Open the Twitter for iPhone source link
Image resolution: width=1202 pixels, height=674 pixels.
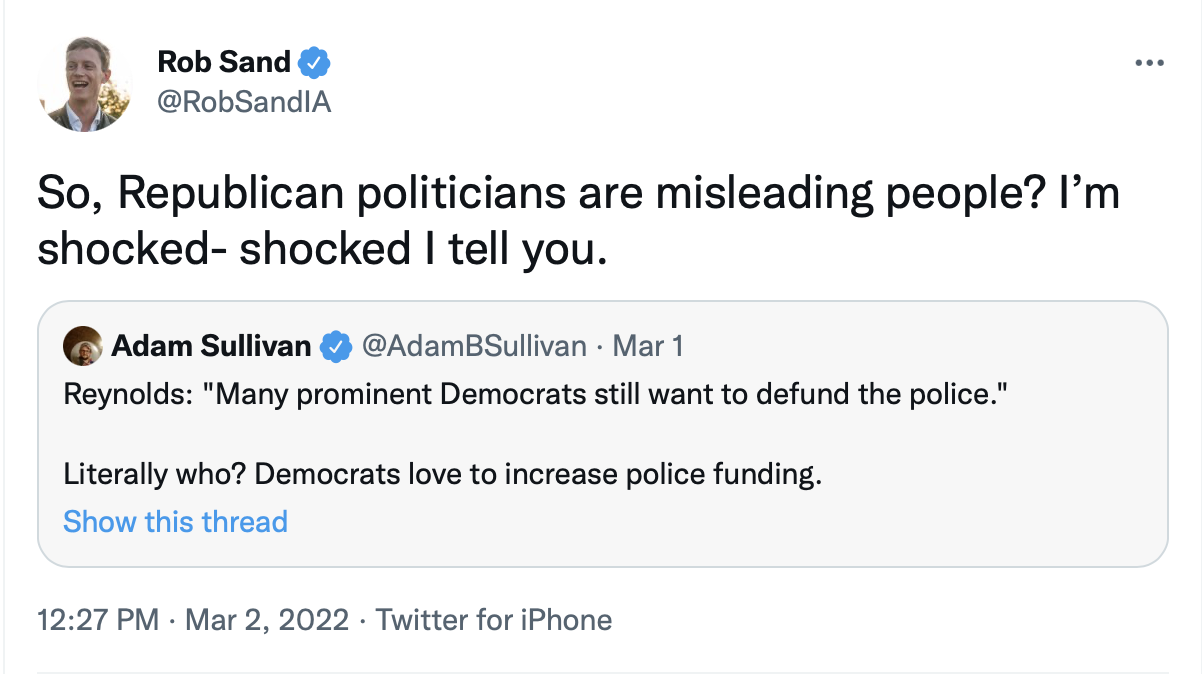point(494,620)
